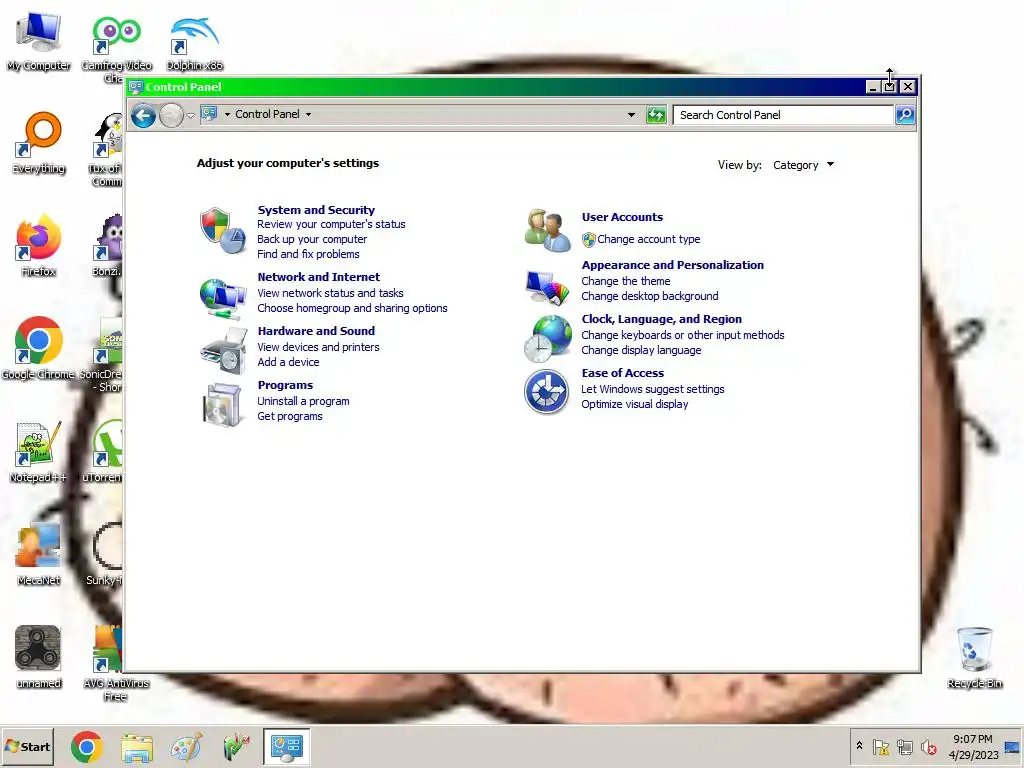This screenshot has height=768, width=1024.
Task: Open Network and Internet globe icon
Action: coord(223,297)
